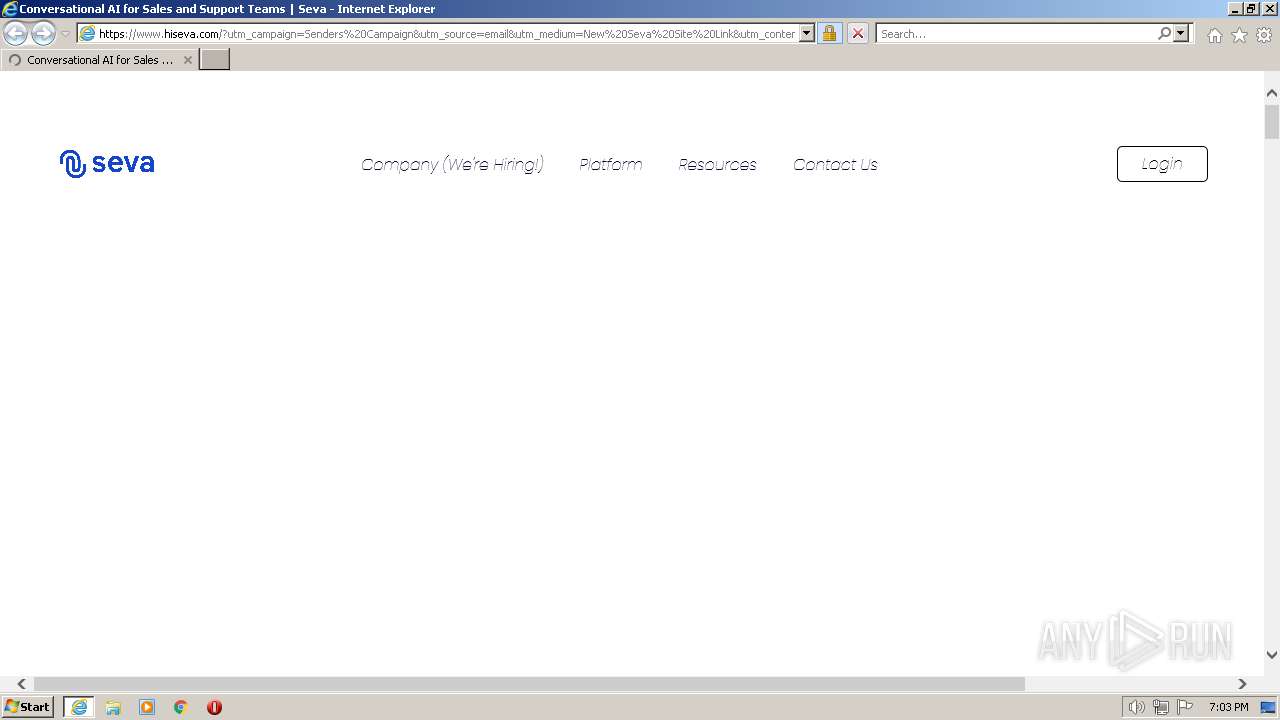Viewport: 1280px width, 720px height.
Task: Click the volume speaker tray icon
Action: coord(1136,707)
